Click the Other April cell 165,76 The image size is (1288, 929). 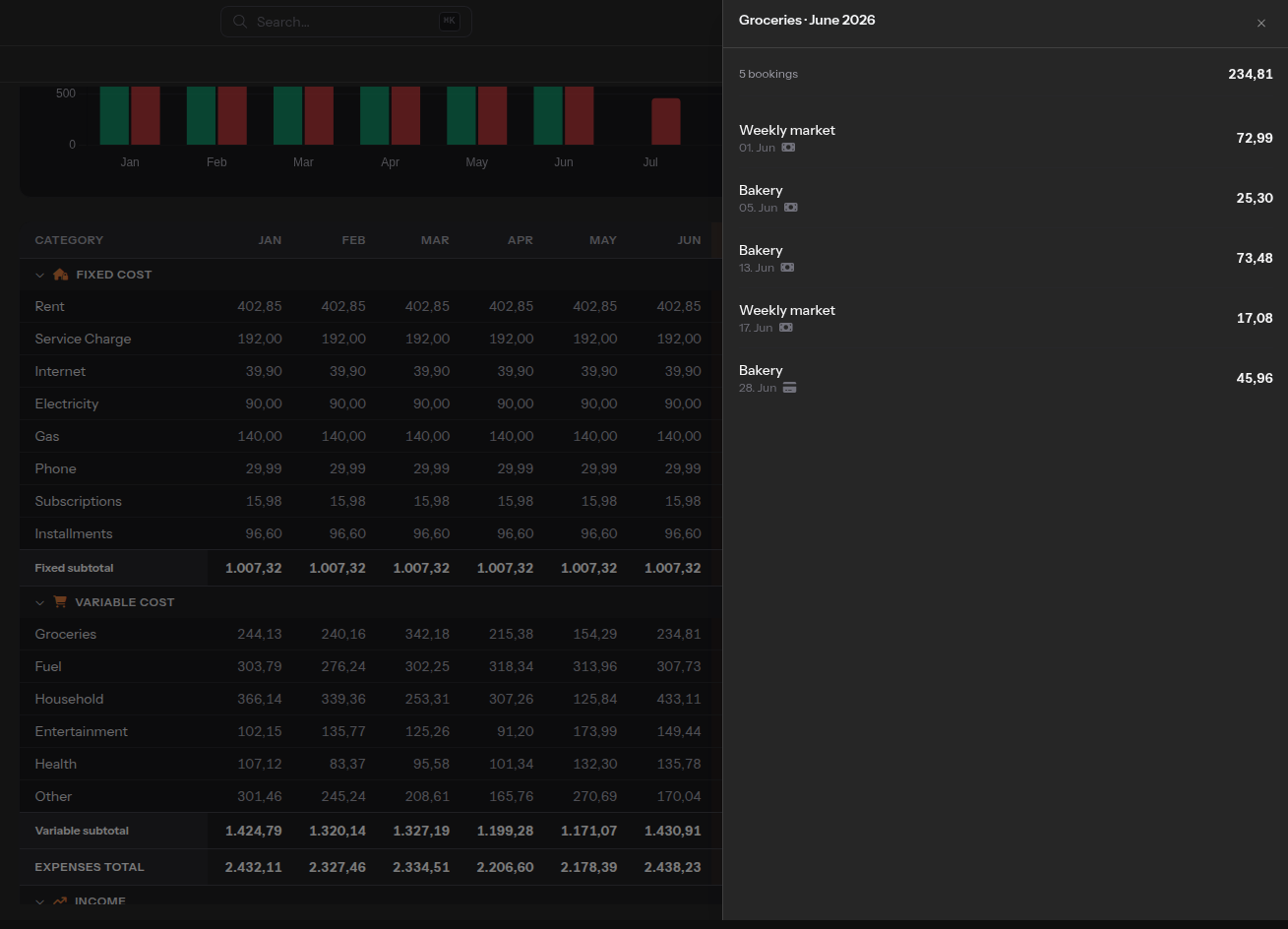click(x=512, y=796)
